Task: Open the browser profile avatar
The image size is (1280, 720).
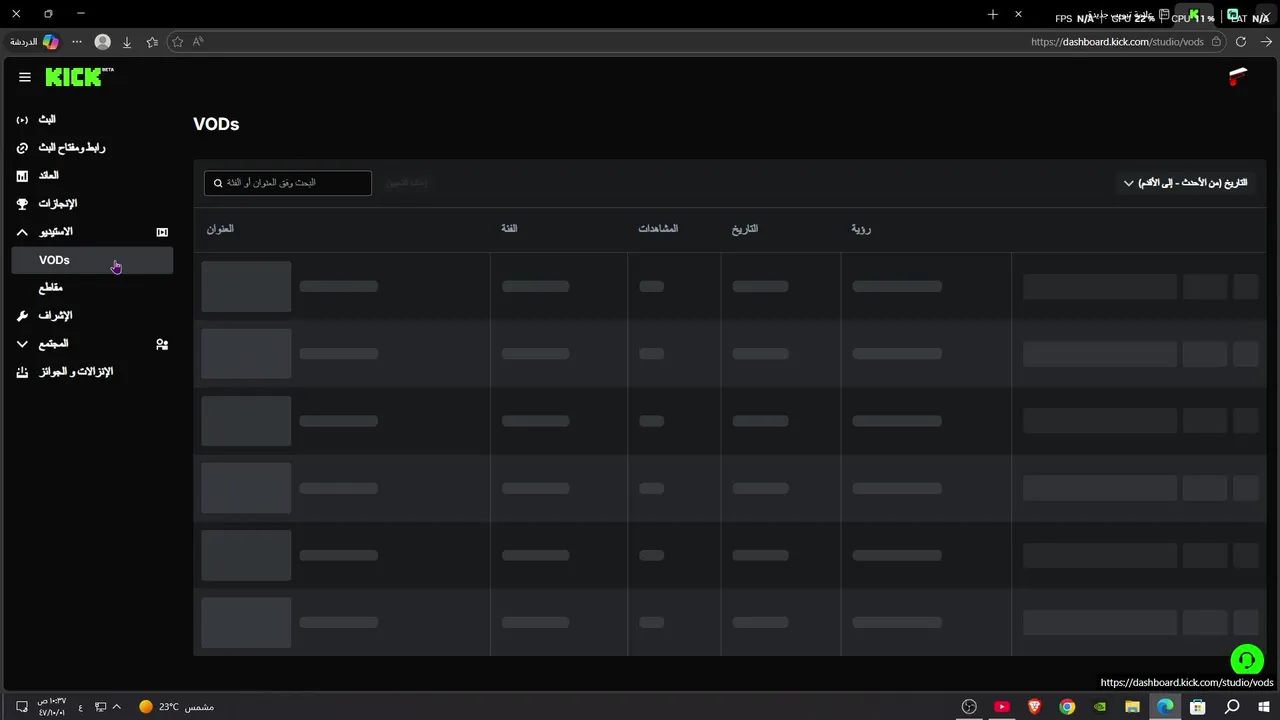Action: point(102,42)
